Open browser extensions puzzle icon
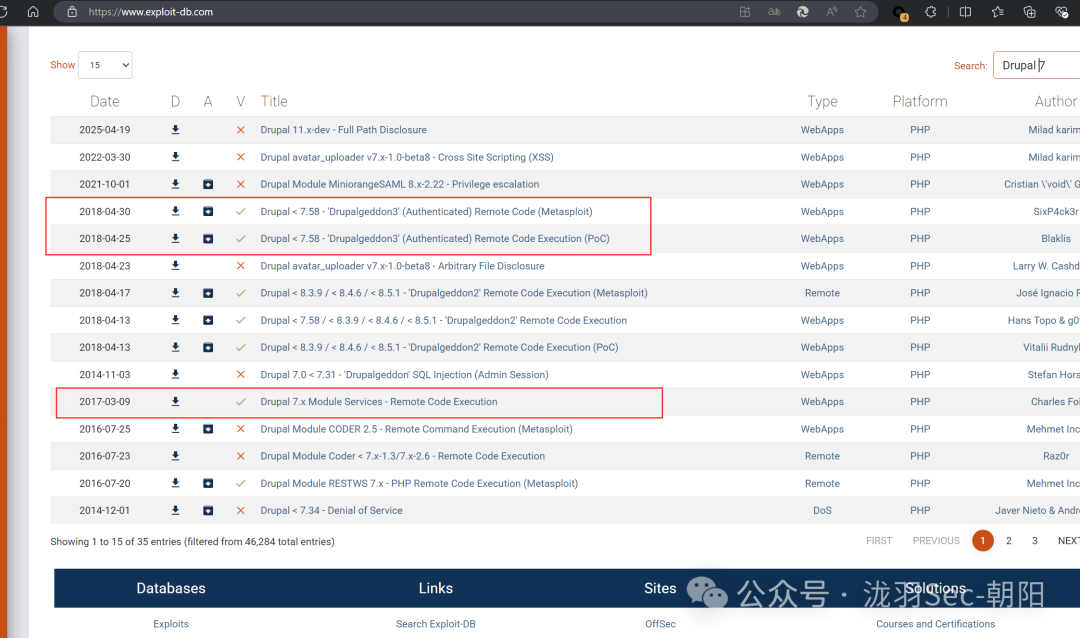This screenshot has height=638, width=1080. (x=931, y=12)
